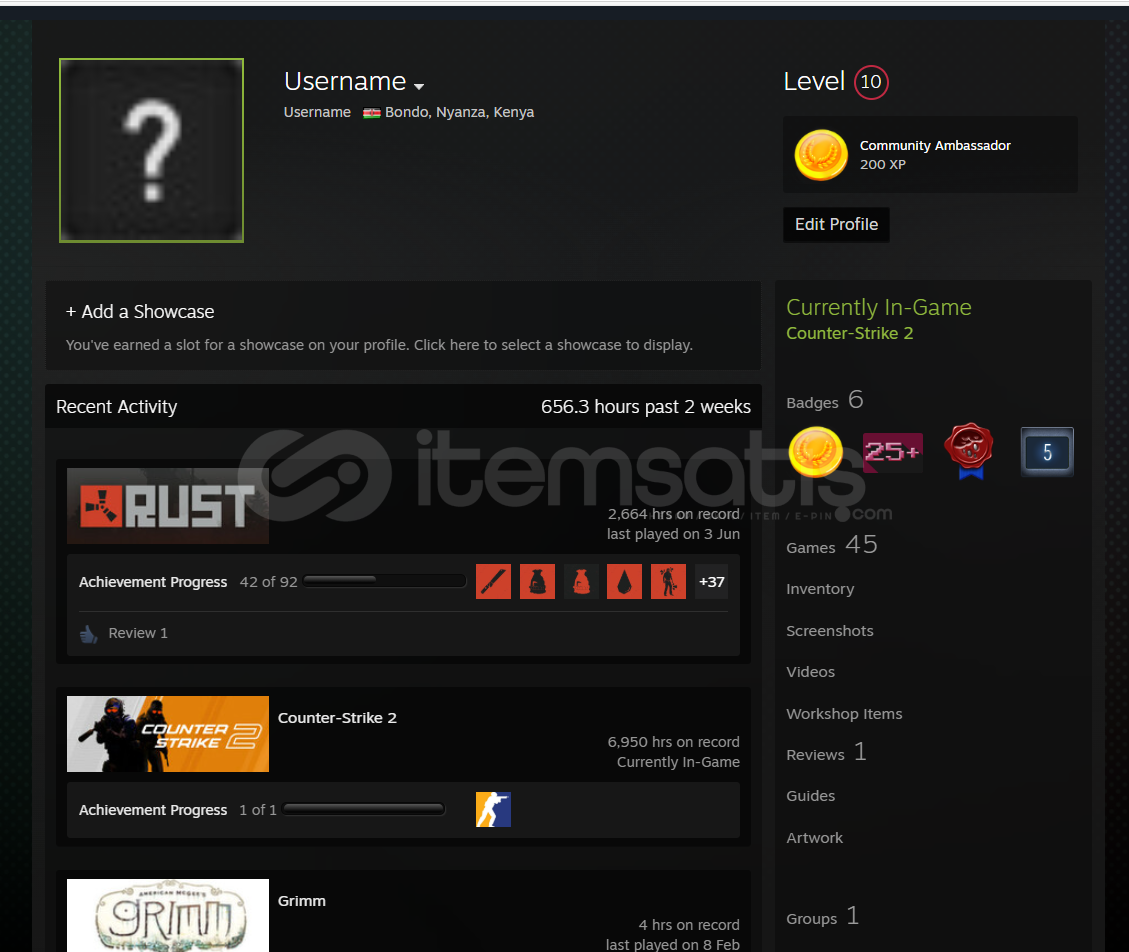Image resolution: width=1129 pixels, height=952 pixels.
Task: Click Add a Showcase
Action: click(140, 312)
